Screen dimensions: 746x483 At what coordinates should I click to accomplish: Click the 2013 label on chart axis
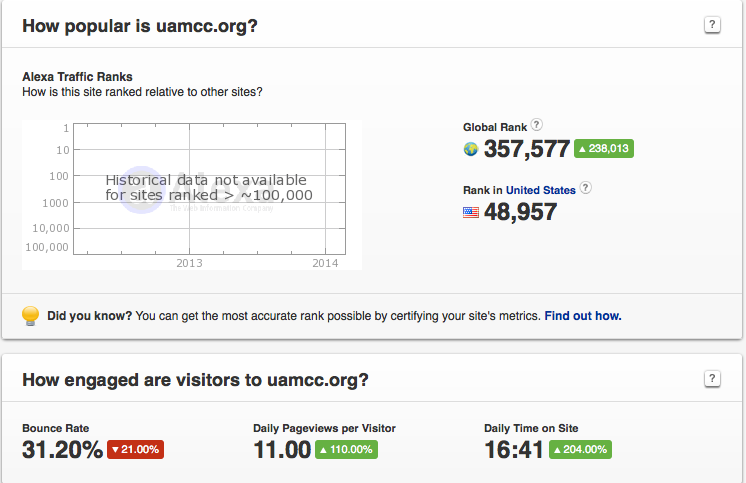point(189,263)
